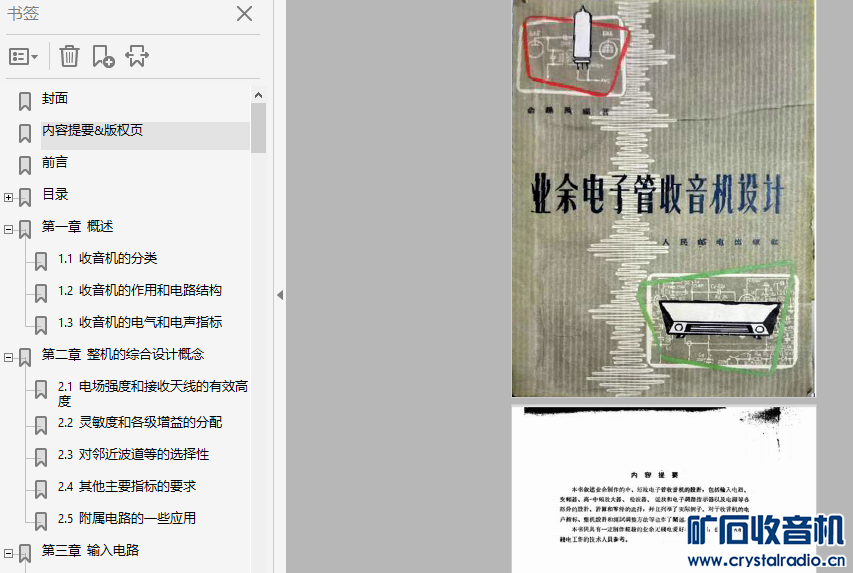Click bookmark icon beside 2.2 灵敏度和各级增益的分配
The height and width of the screenshot is (573, 853).
41,426
